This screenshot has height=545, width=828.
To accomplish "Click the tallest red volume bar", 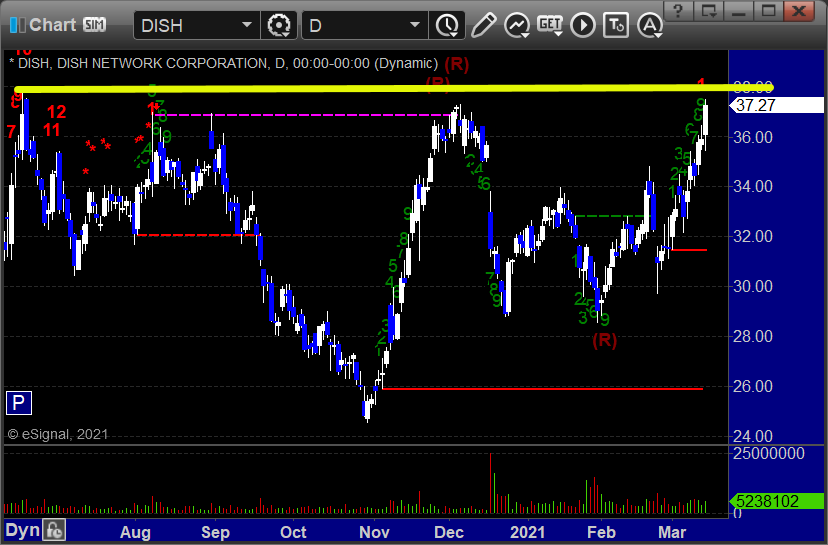I will coord(491,483).
